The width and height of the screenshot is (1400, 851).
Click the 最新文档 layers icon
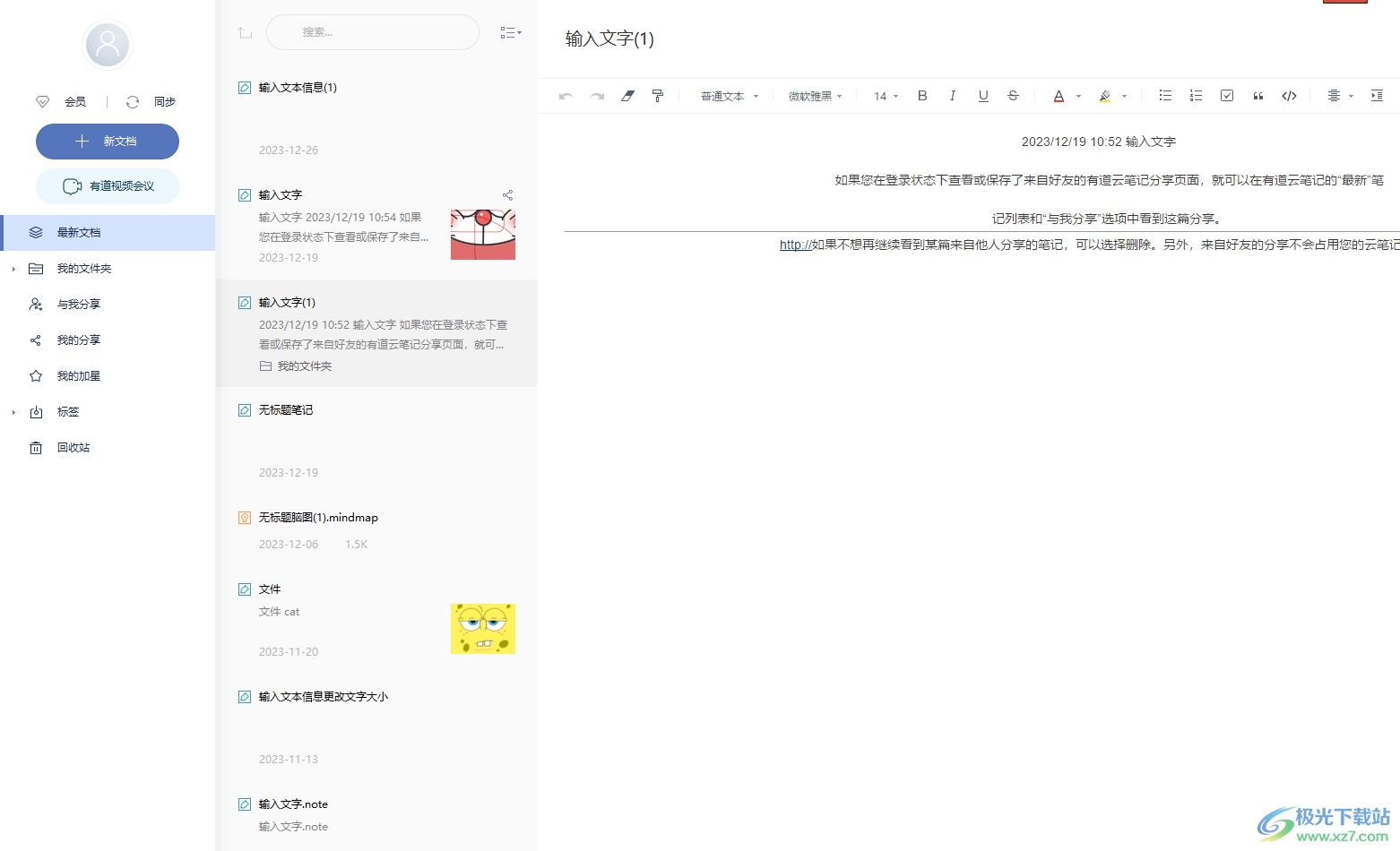(36, 233)
